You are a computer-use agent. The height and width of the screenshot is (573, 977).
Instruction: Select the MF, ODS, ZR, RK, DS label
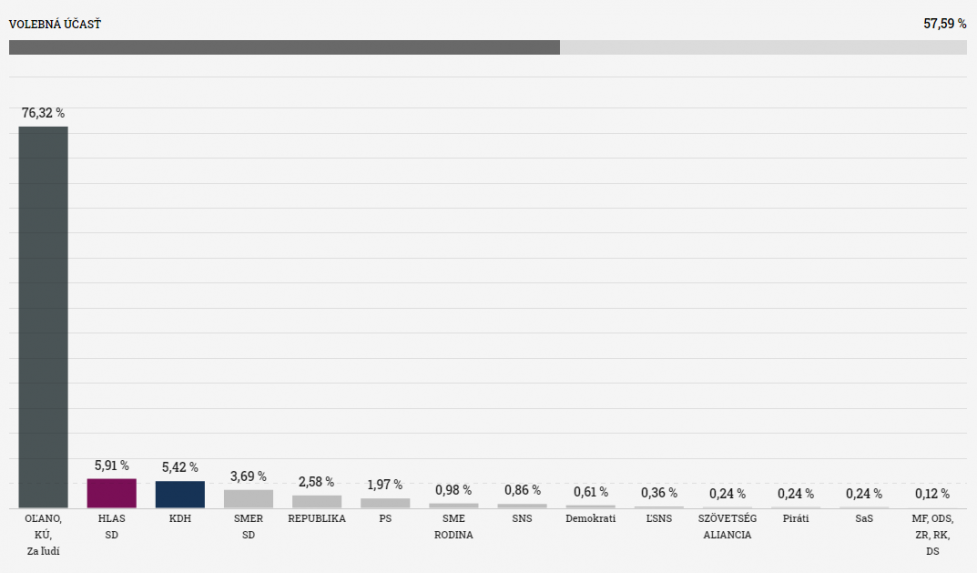click(x=932, y=534)
